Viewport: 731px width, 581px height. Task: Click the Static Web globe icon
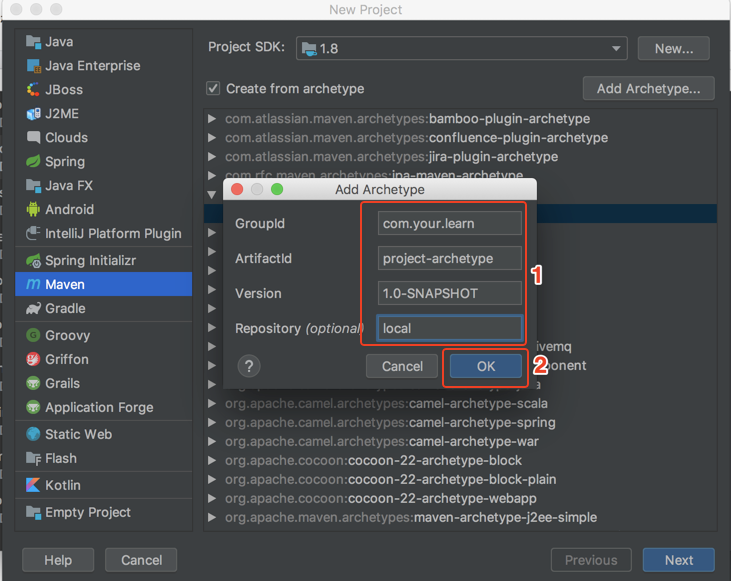33,434
